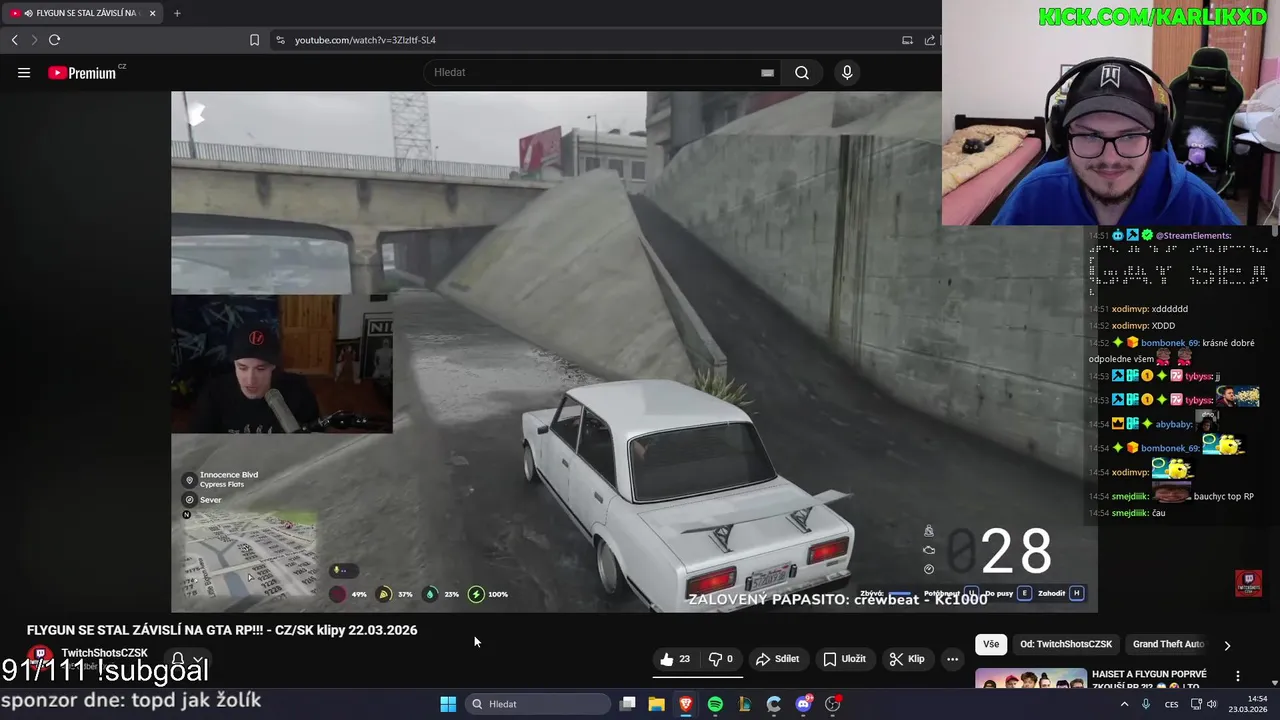Switch to Brave browser in taskbar
Image resolution: width=1280 pixels, height=720 pixels.
[686, 704]
